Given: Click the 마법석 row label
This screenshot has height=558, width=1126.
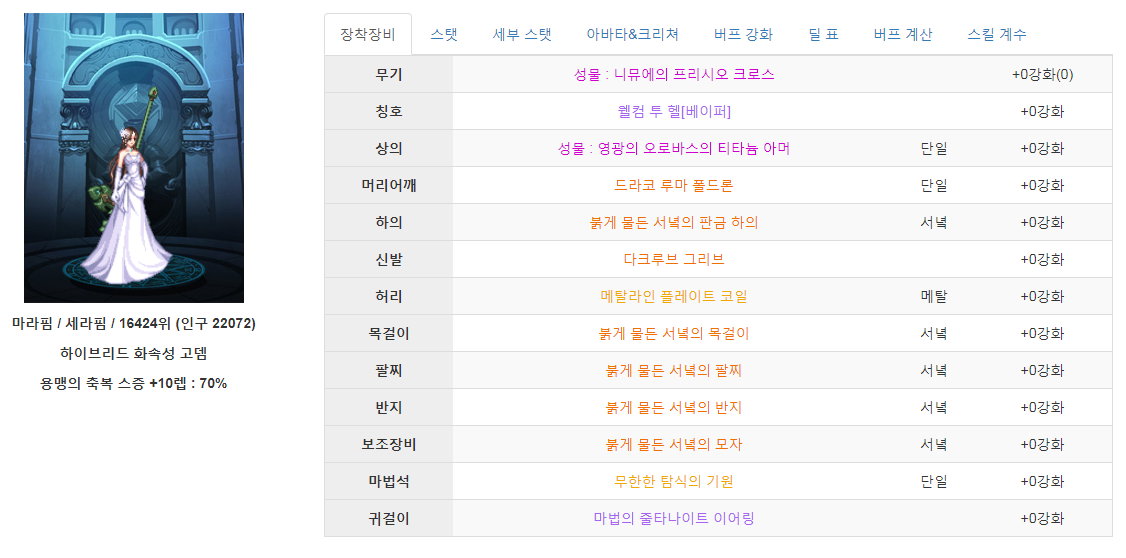Looking at the screenshot, I should click(x=388, y=482).
